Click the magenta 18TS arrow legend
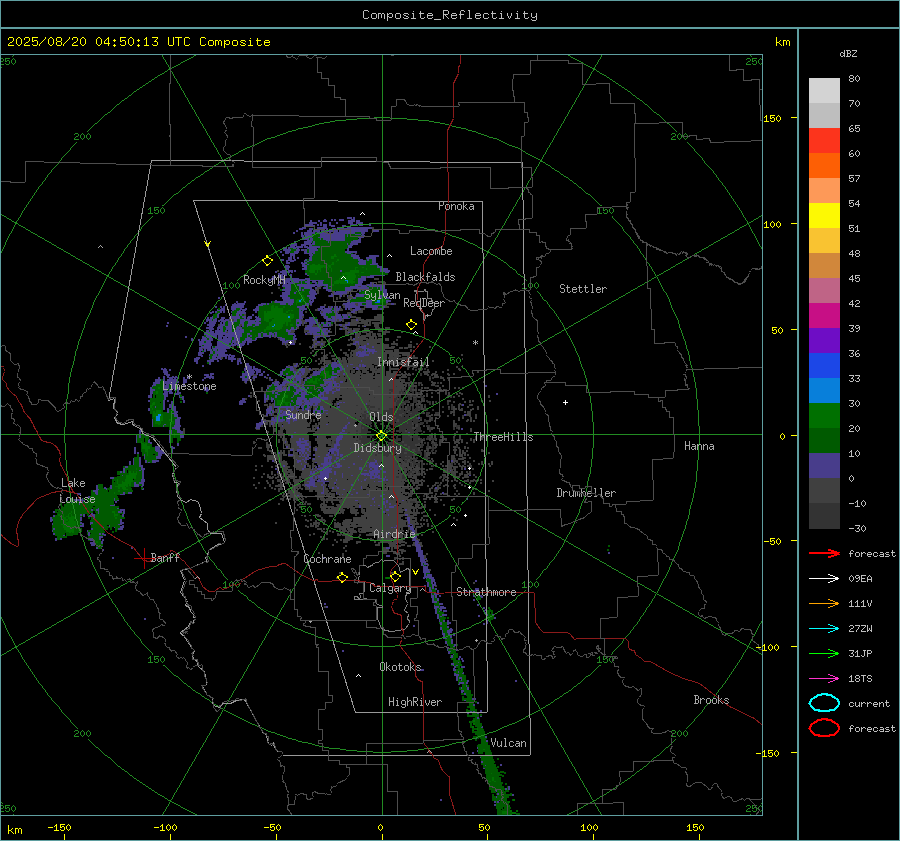The width and height of the screenshot is (900, 841). tap(824, 679)
